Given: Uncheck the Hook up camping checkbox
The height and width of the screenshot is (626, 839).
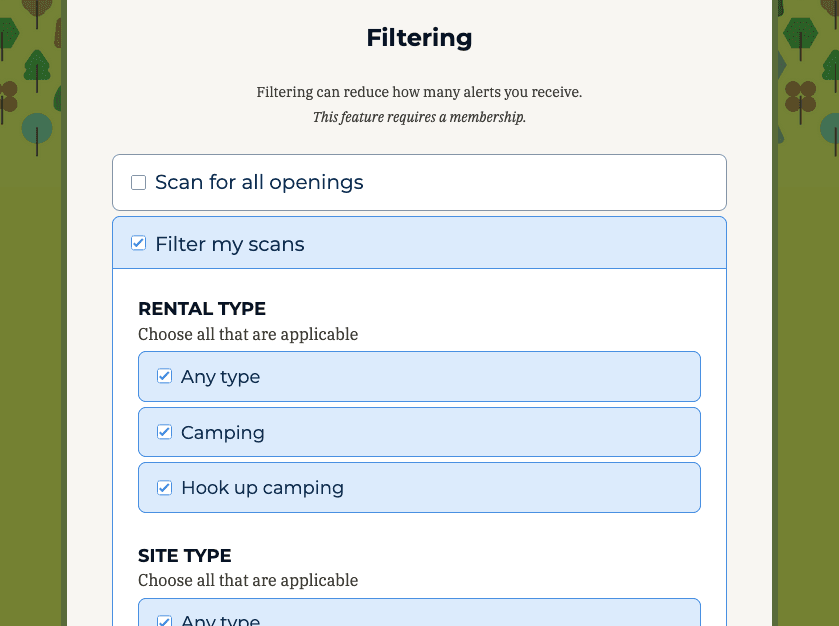Looking at the screenshot, I should coord(164,488).
